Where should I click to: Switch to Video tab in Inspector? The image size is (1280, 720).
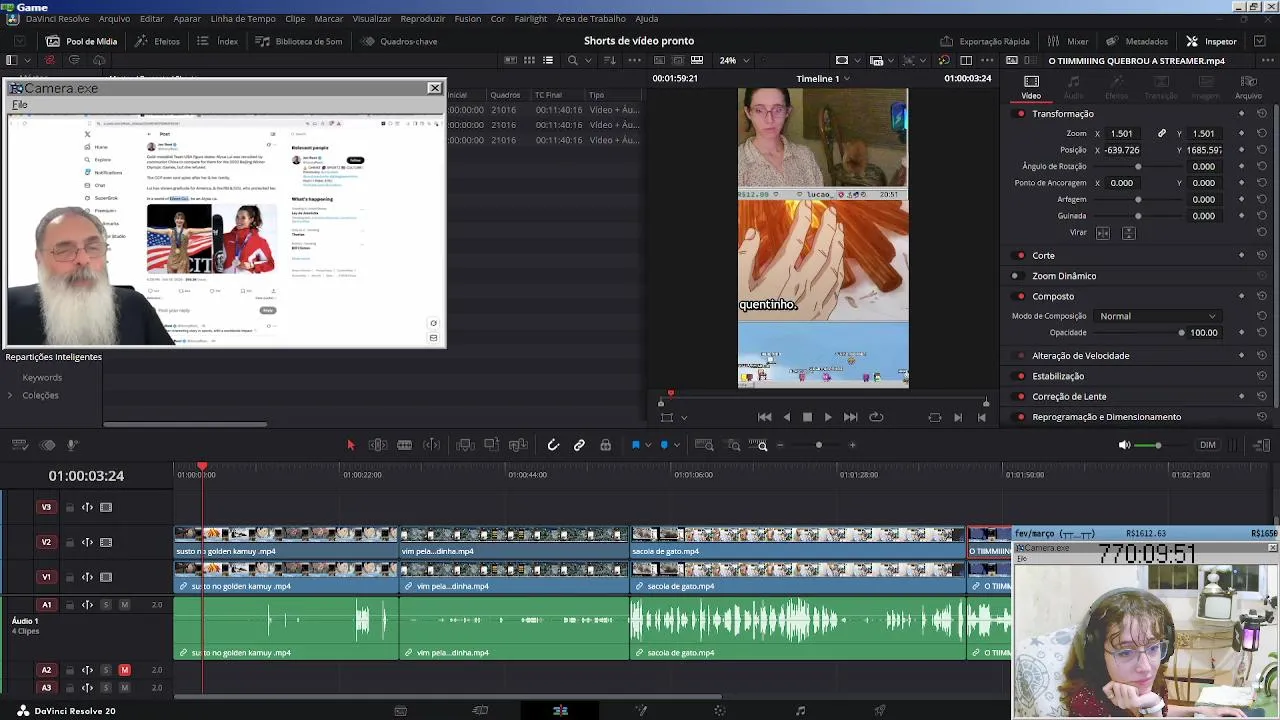click(1031, 87)
